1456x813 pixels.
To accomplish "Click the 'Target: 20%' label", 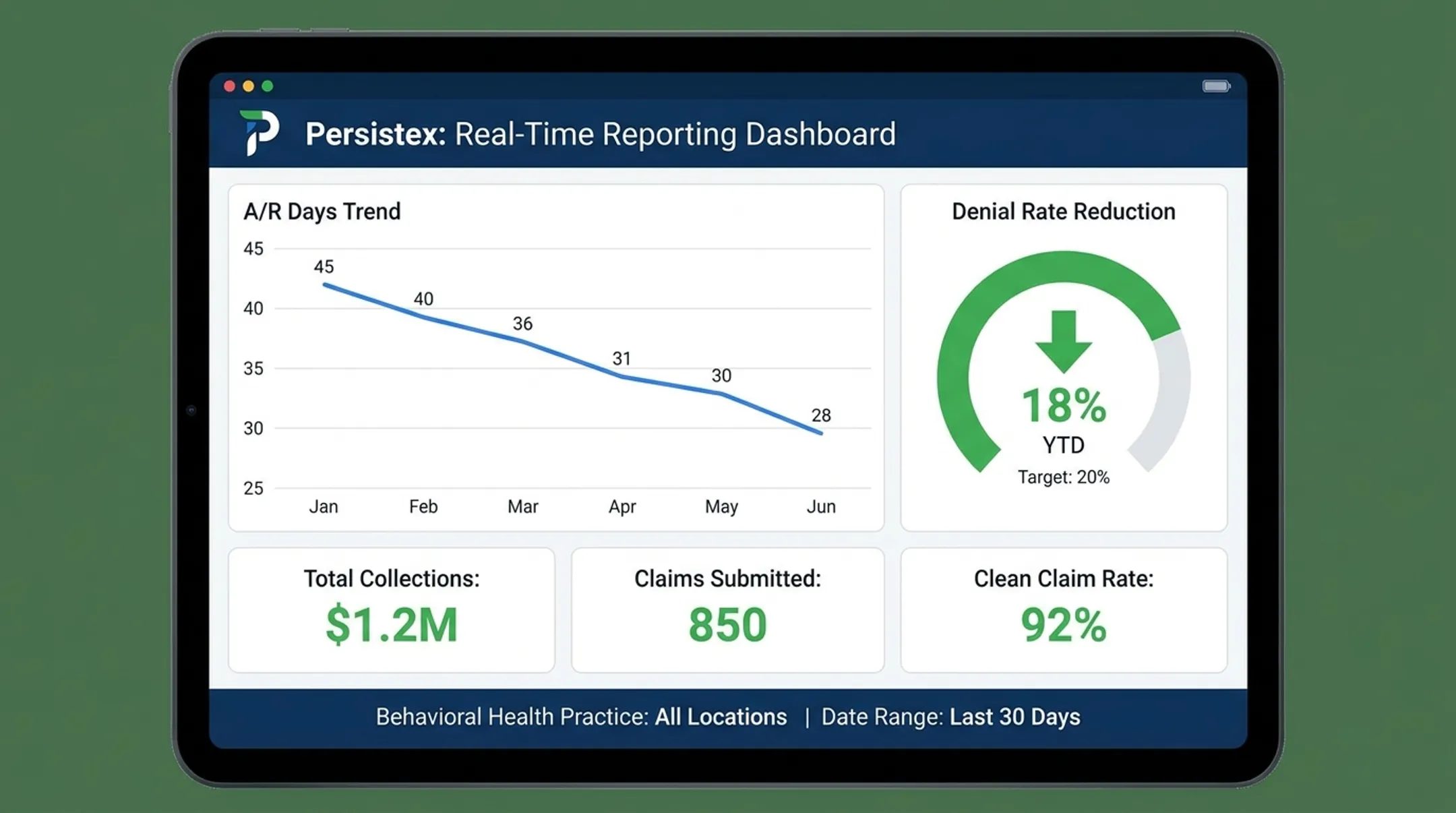I will pyautogui.click(x=1064, y=477).
